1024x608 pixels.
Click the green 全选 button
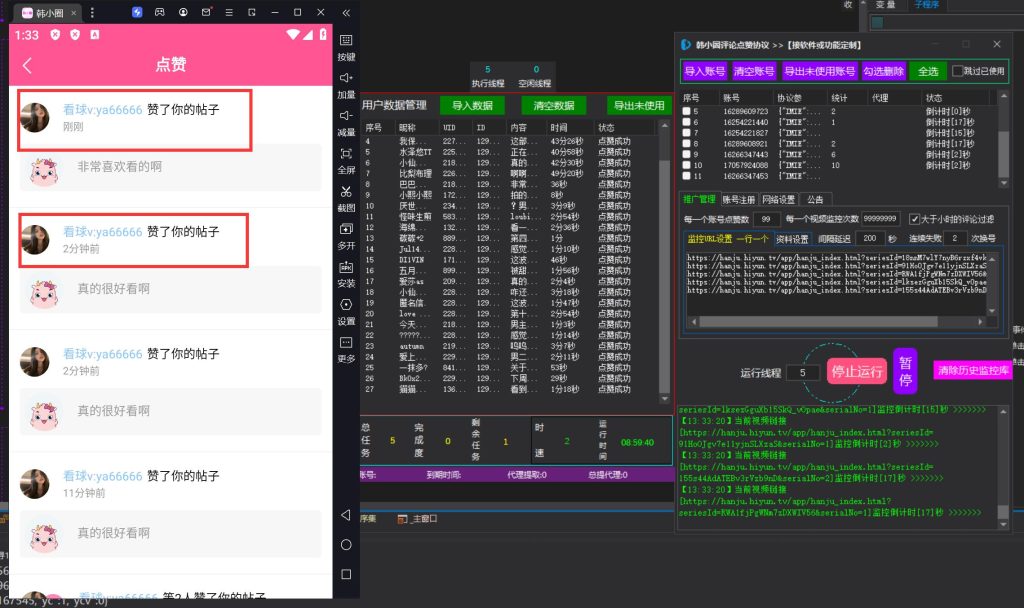coord(928,71)
